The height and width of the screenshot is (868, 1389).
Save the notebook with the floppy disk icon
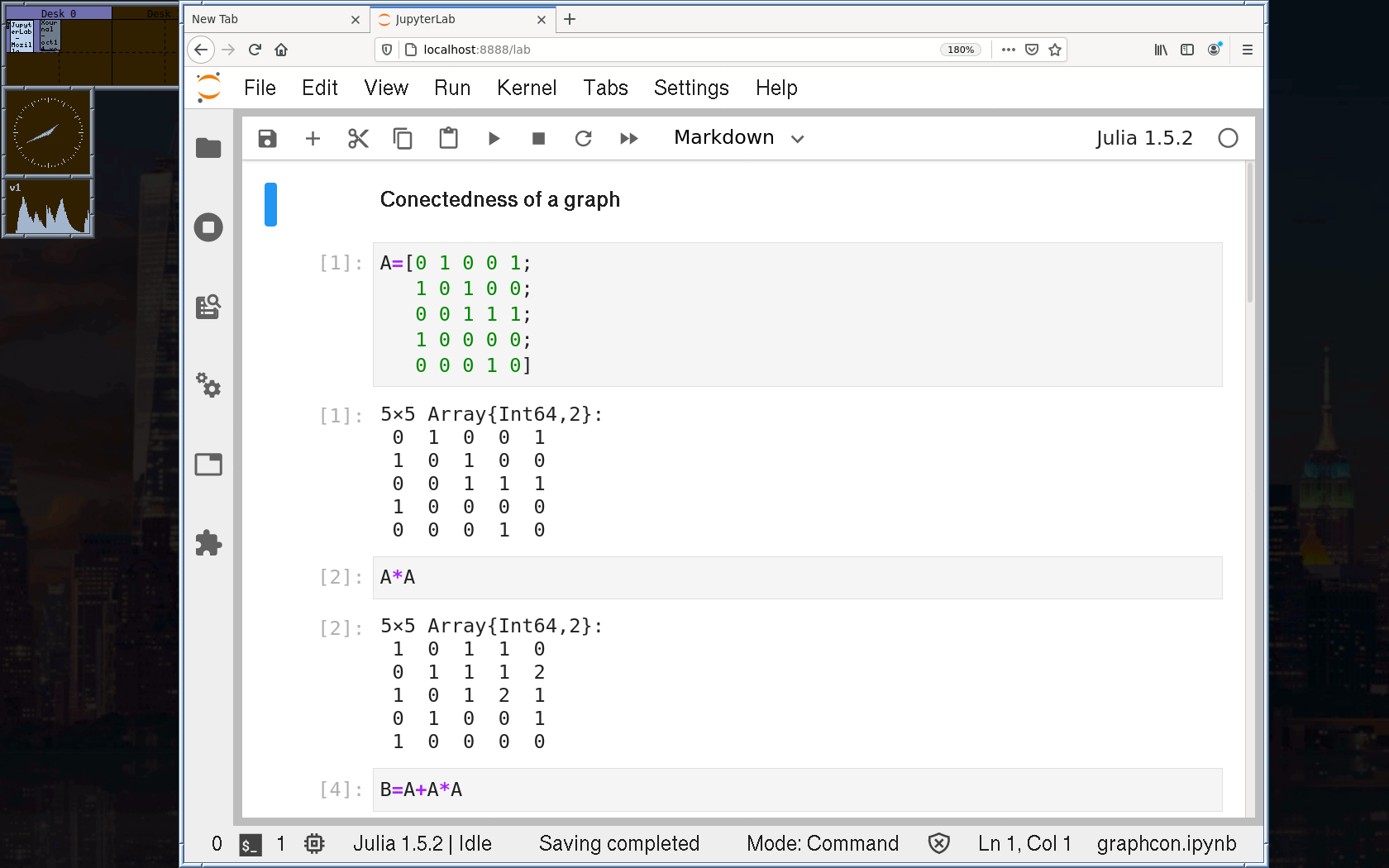click(x=267, y=138)
